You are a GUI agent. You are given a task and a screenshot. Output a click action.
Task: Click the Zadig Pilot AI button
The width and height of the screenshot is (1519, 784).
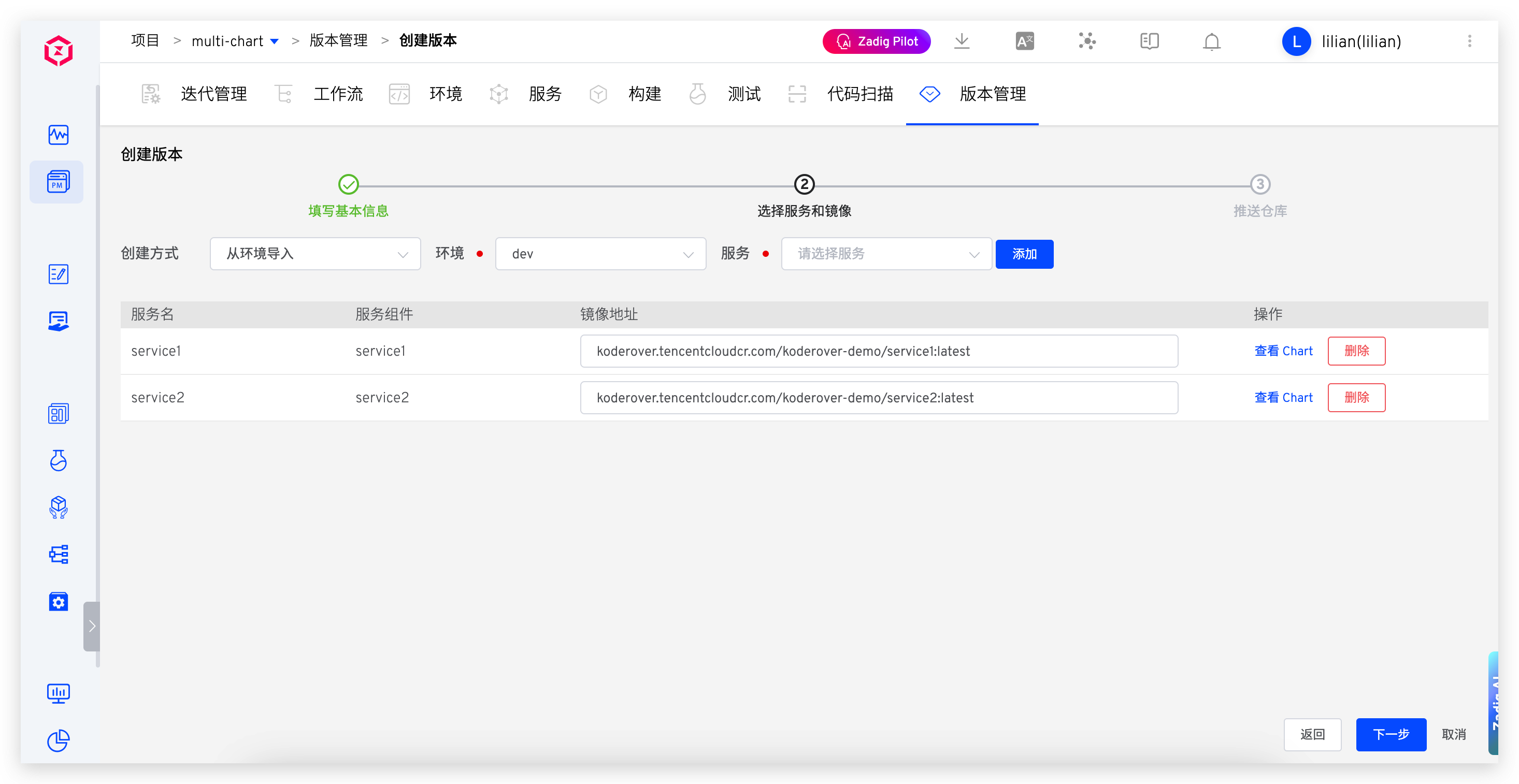coord(876,41)
